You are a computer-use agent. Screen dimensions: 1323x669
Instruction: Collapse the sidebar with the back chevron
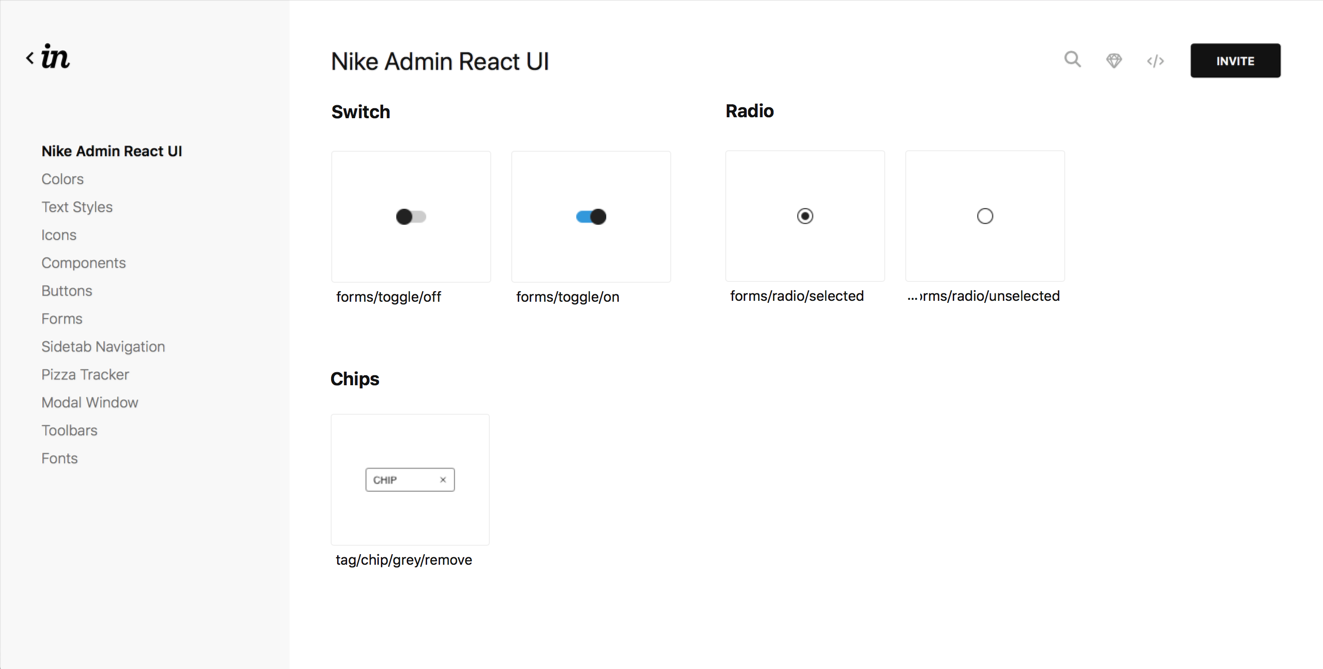click(x=29, y=57)
